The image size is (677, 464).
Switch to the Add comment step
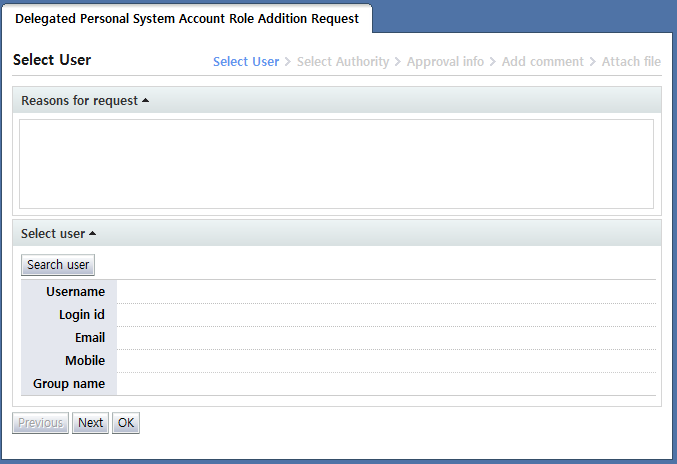click(x=543, y=62)
